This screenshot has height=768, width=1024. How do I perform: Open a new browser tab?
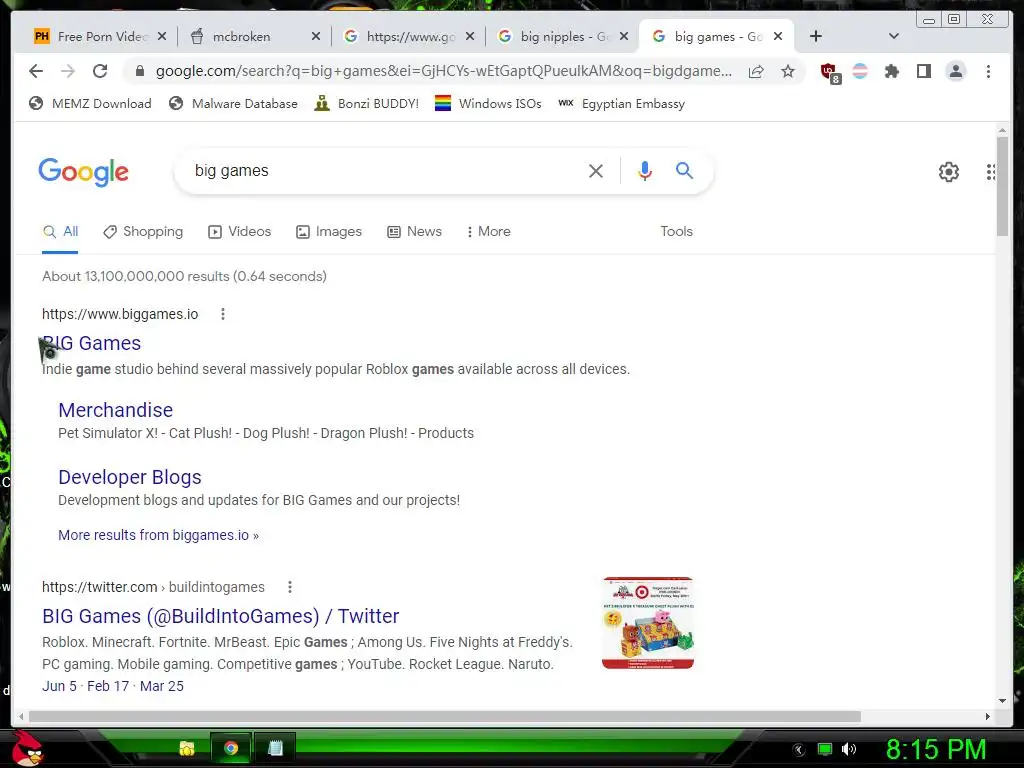[816, 37]
